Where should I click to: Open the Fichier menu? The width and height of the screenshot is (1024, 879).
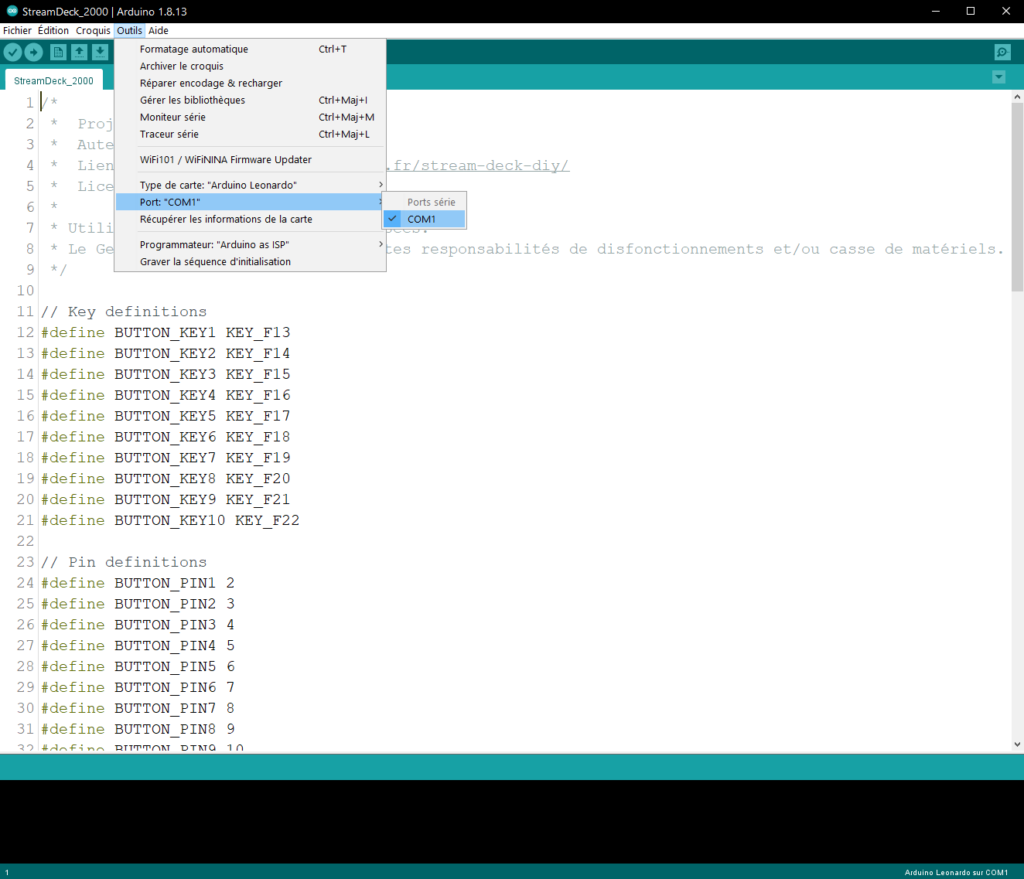[x=17, y=30]
